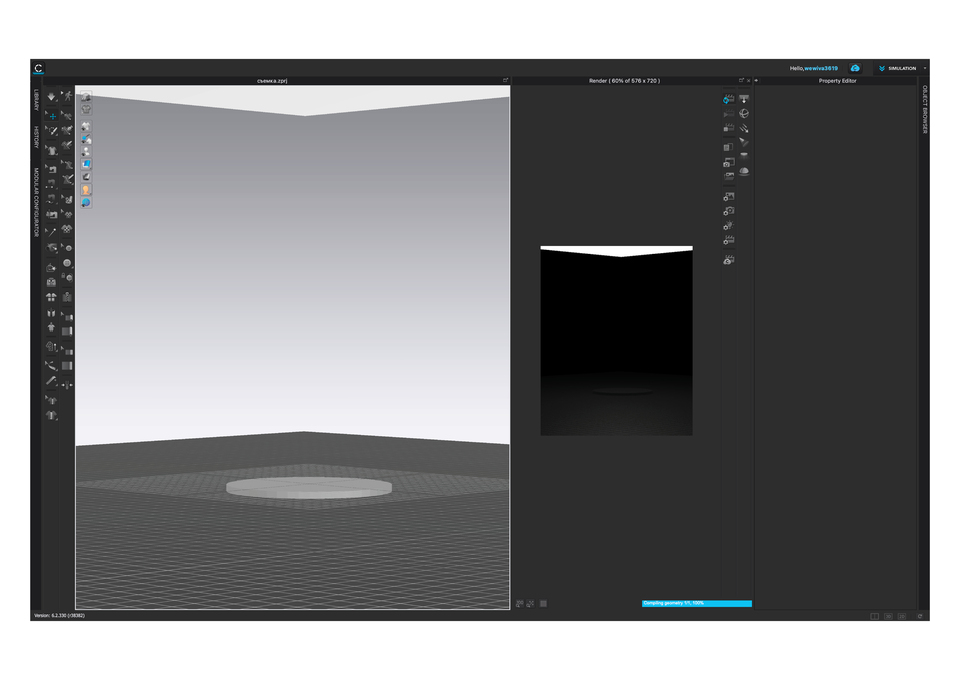Screen dimensions: 960x680
Task: Click the round platform disc in 3D view
Action: click(x=309, y=488)
